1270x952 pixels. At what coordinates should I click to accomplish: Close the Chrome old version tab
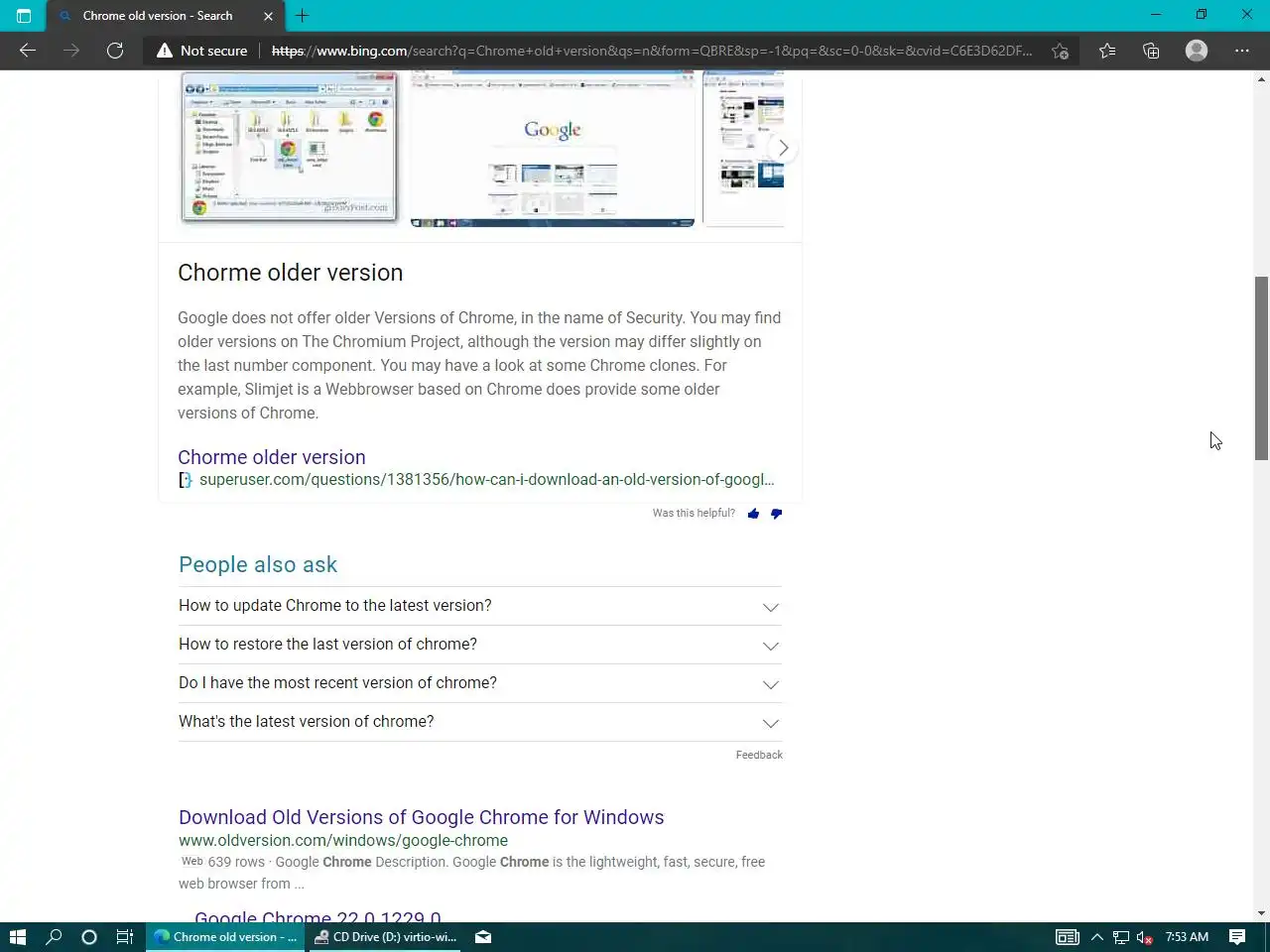tap(268, 16)
